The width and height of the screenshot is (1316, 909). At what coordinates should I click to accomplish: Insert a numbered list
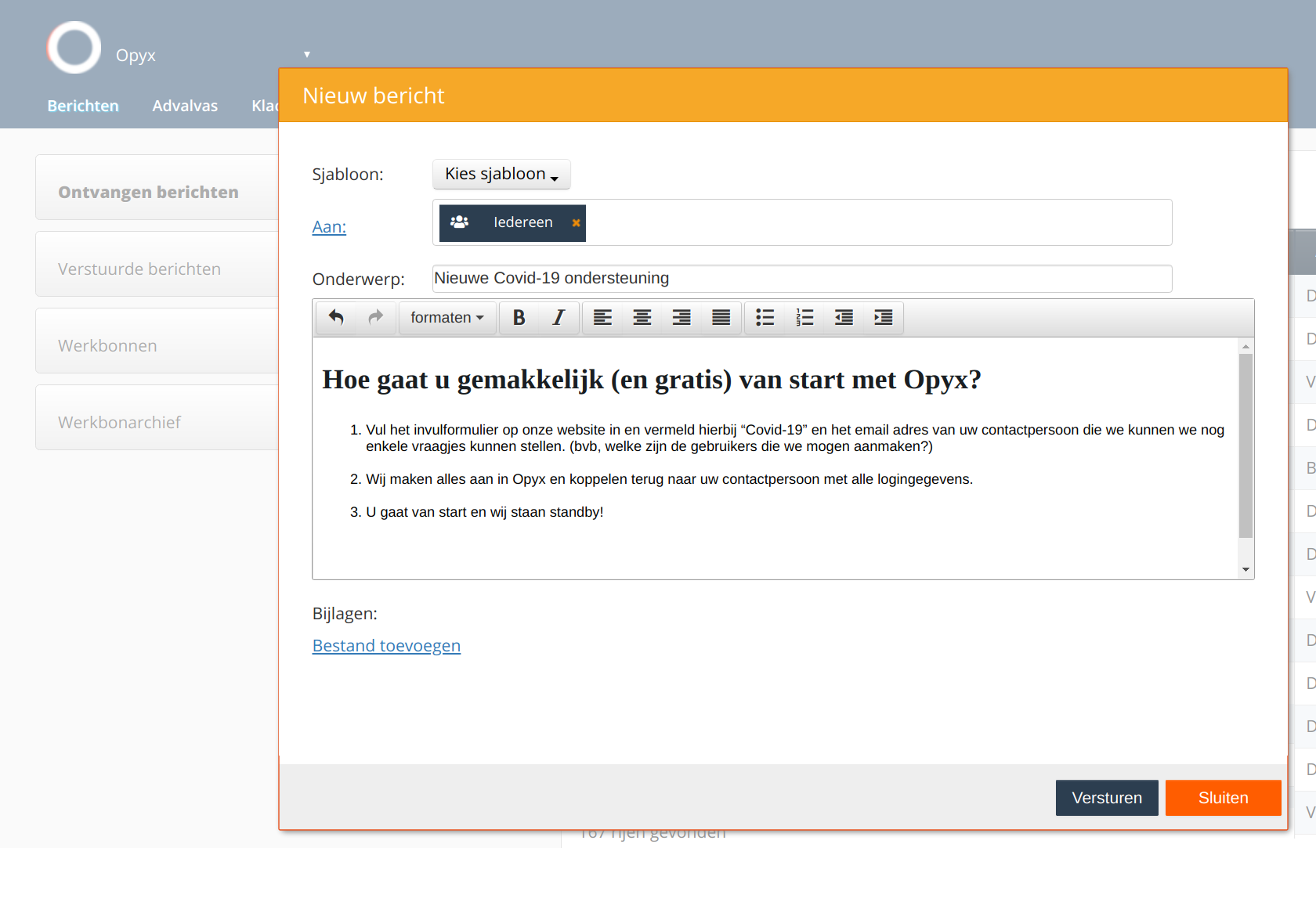click(804, 317)
